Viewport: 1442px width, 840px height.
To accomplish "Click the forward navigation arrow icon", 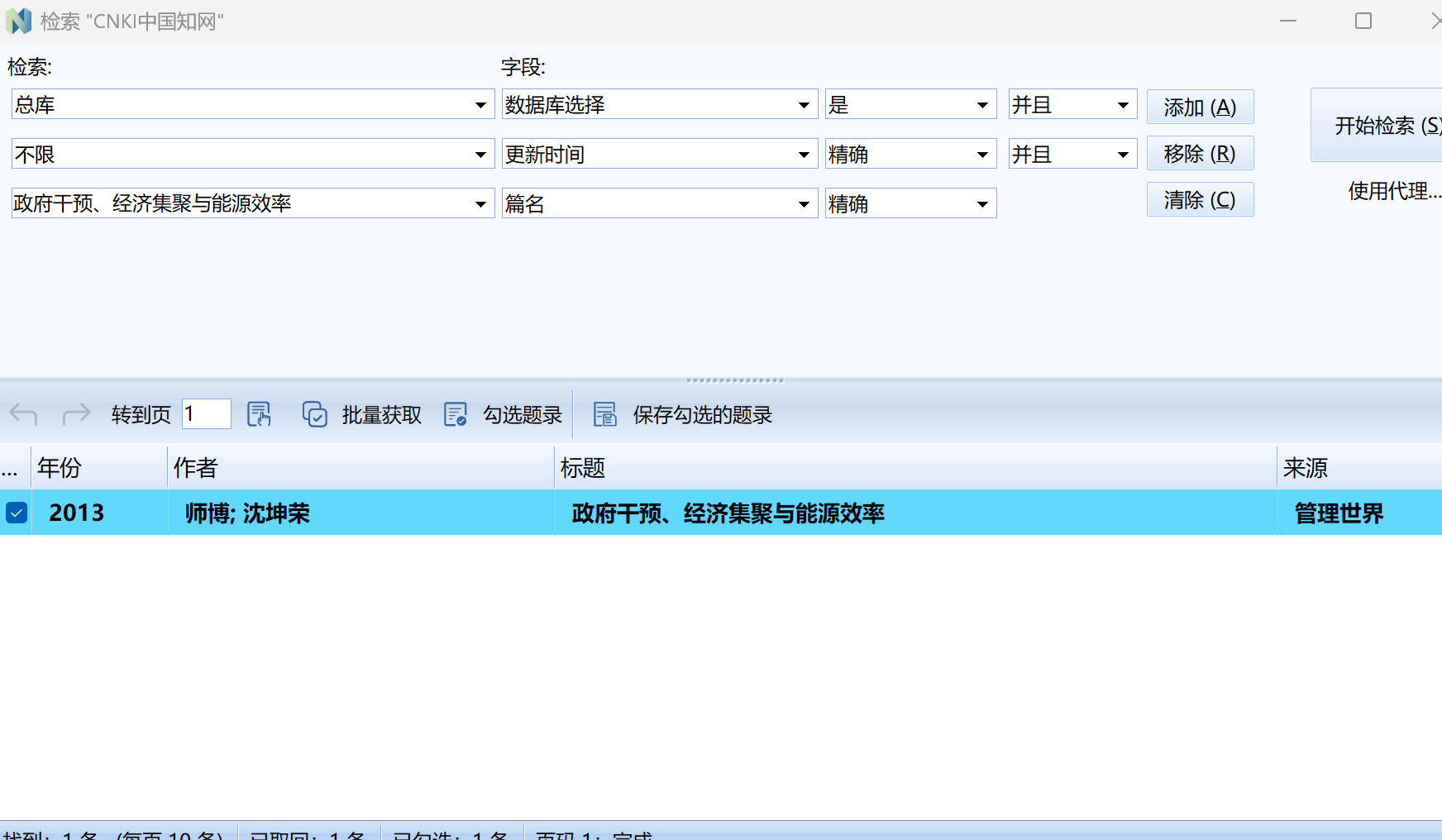I will [76, 414].
